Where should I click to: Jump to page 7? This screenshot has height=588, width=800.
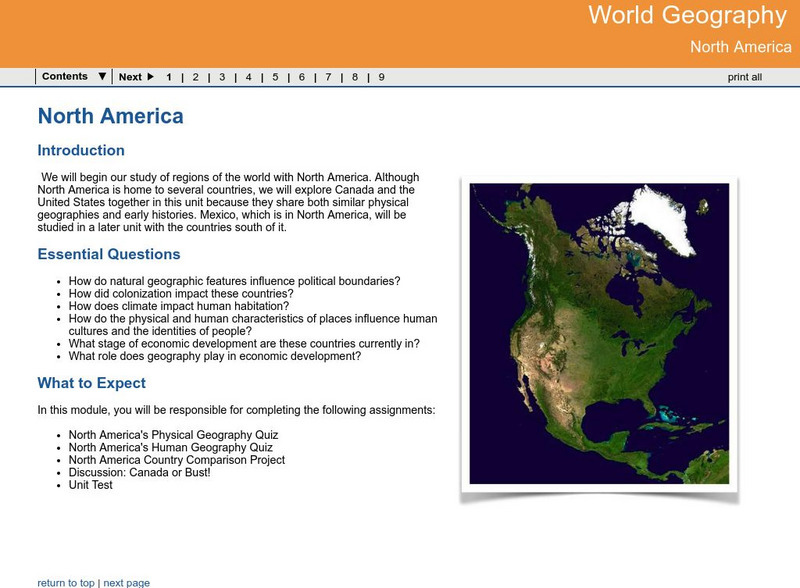coord(328,77)
